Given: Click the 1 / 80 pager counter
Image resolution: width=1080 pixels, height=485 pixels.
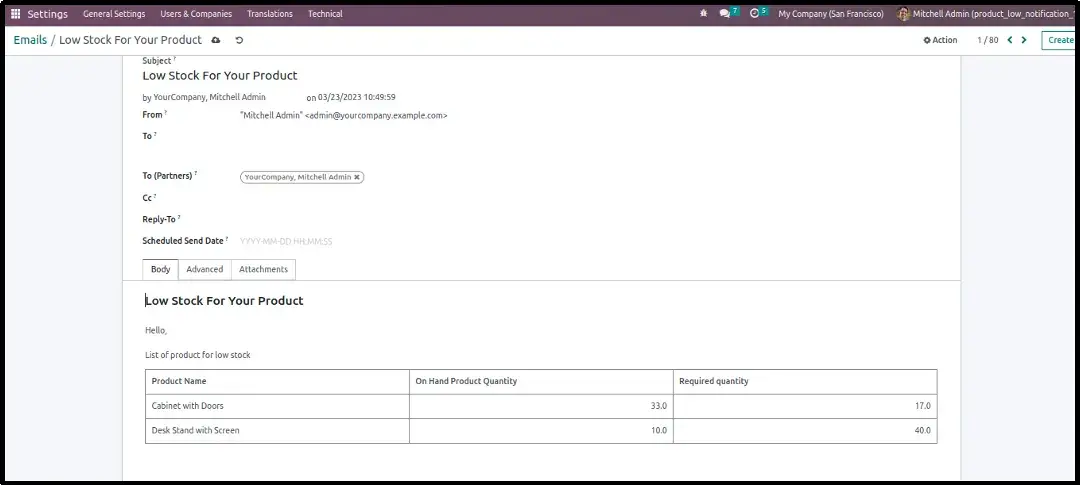Looking at the screenshot, I should (988, 40).
